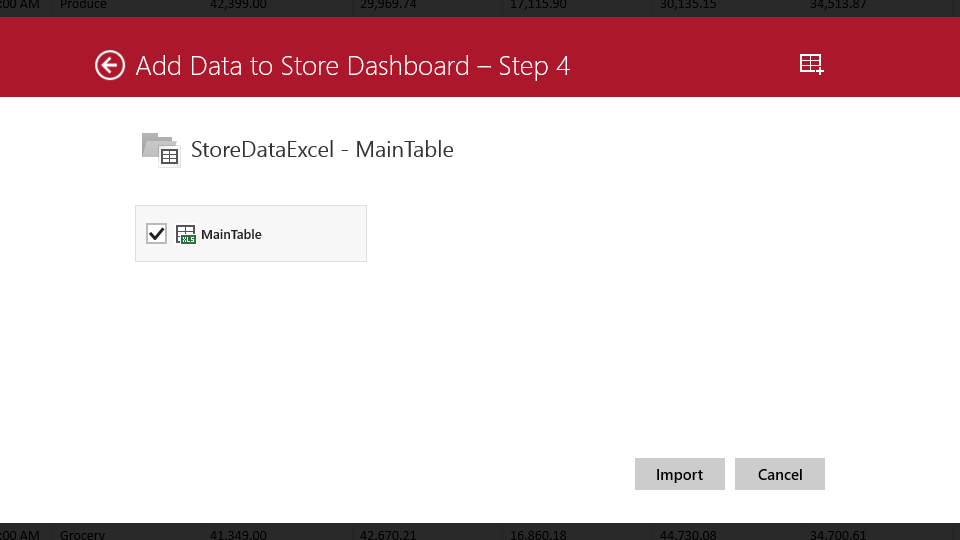Select the 42,399.00 value in top row
Image resolution: width=960 pixels, height=540 pixels.
coord(238,5)
